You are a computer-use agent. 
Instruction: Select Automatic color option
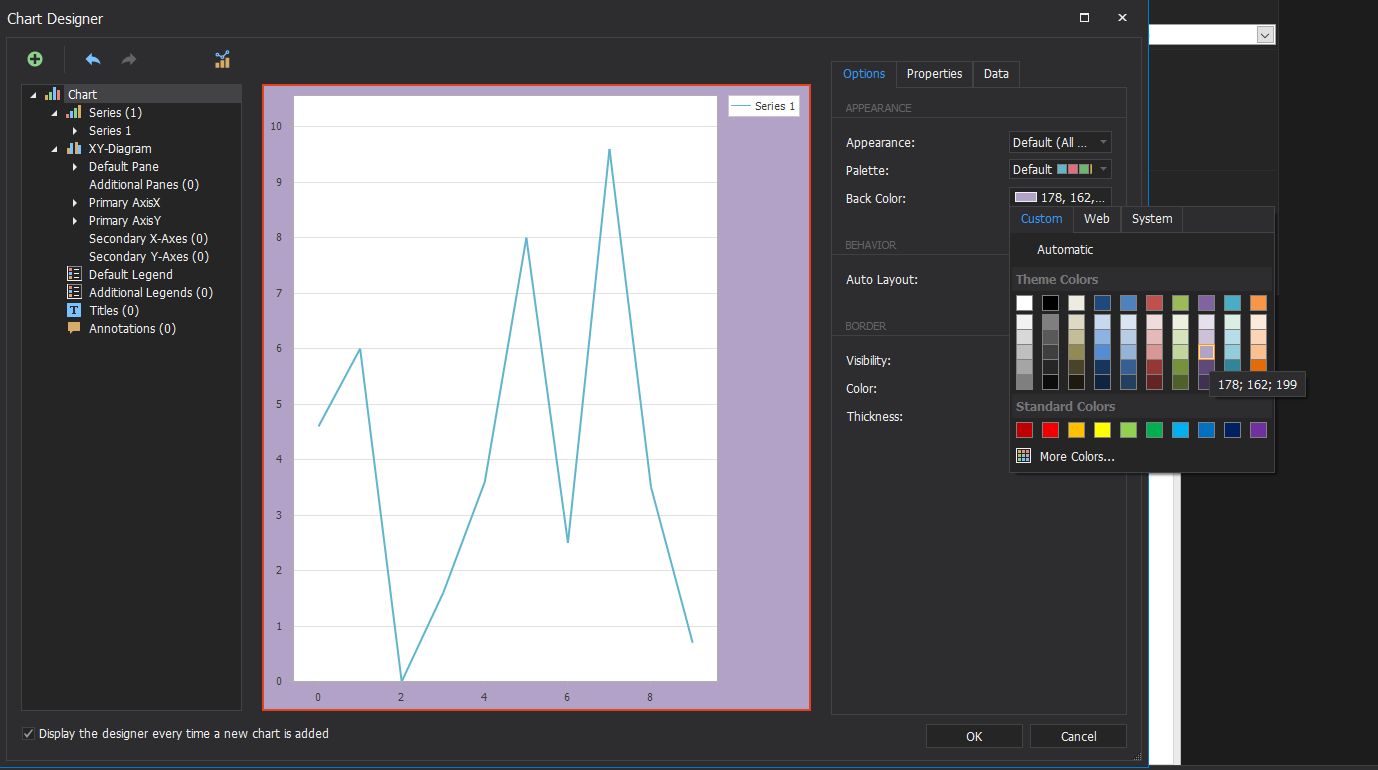(1065, 250)
